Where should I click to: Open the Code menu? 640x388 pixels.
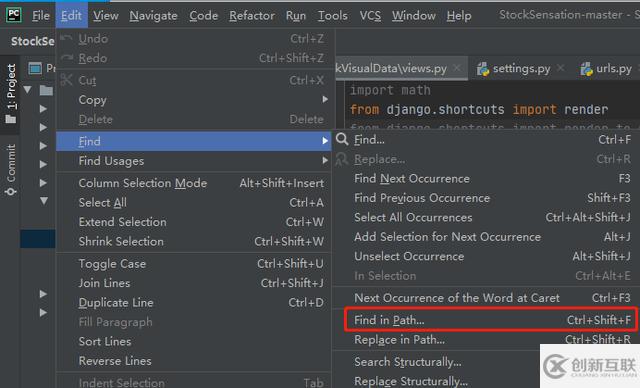(203, 16)
